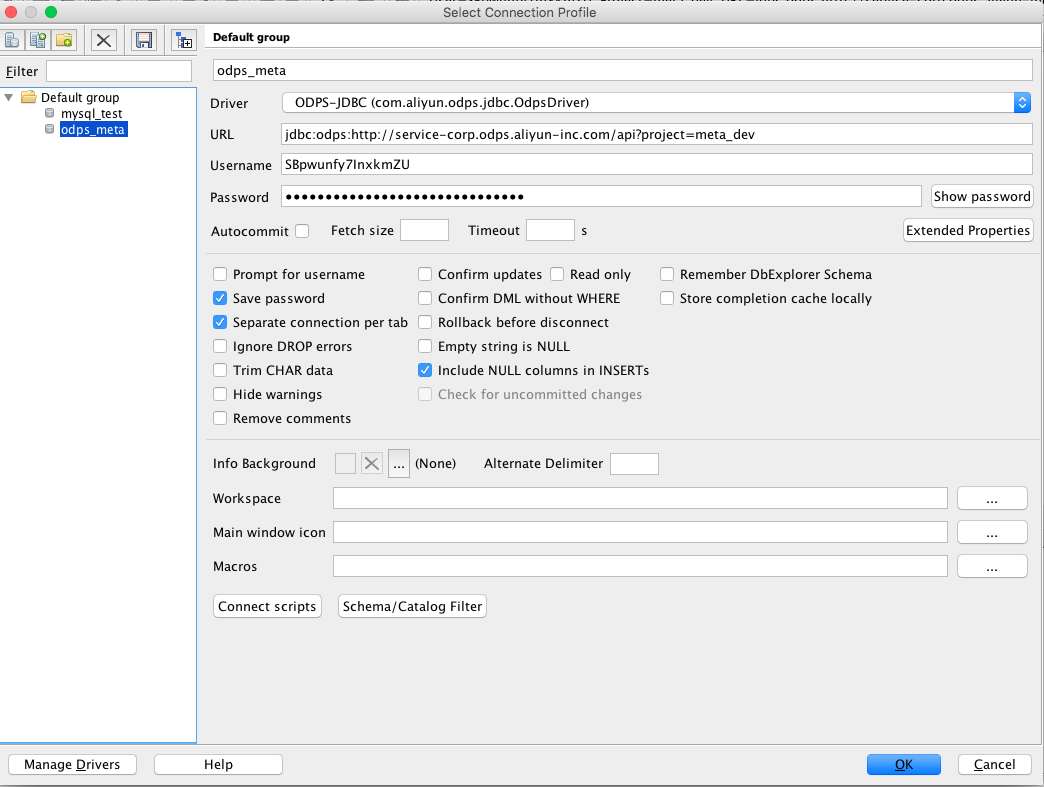
Task: Browse for Main window icon (...)
Action: pyautogui.click(x=992, y=532)
